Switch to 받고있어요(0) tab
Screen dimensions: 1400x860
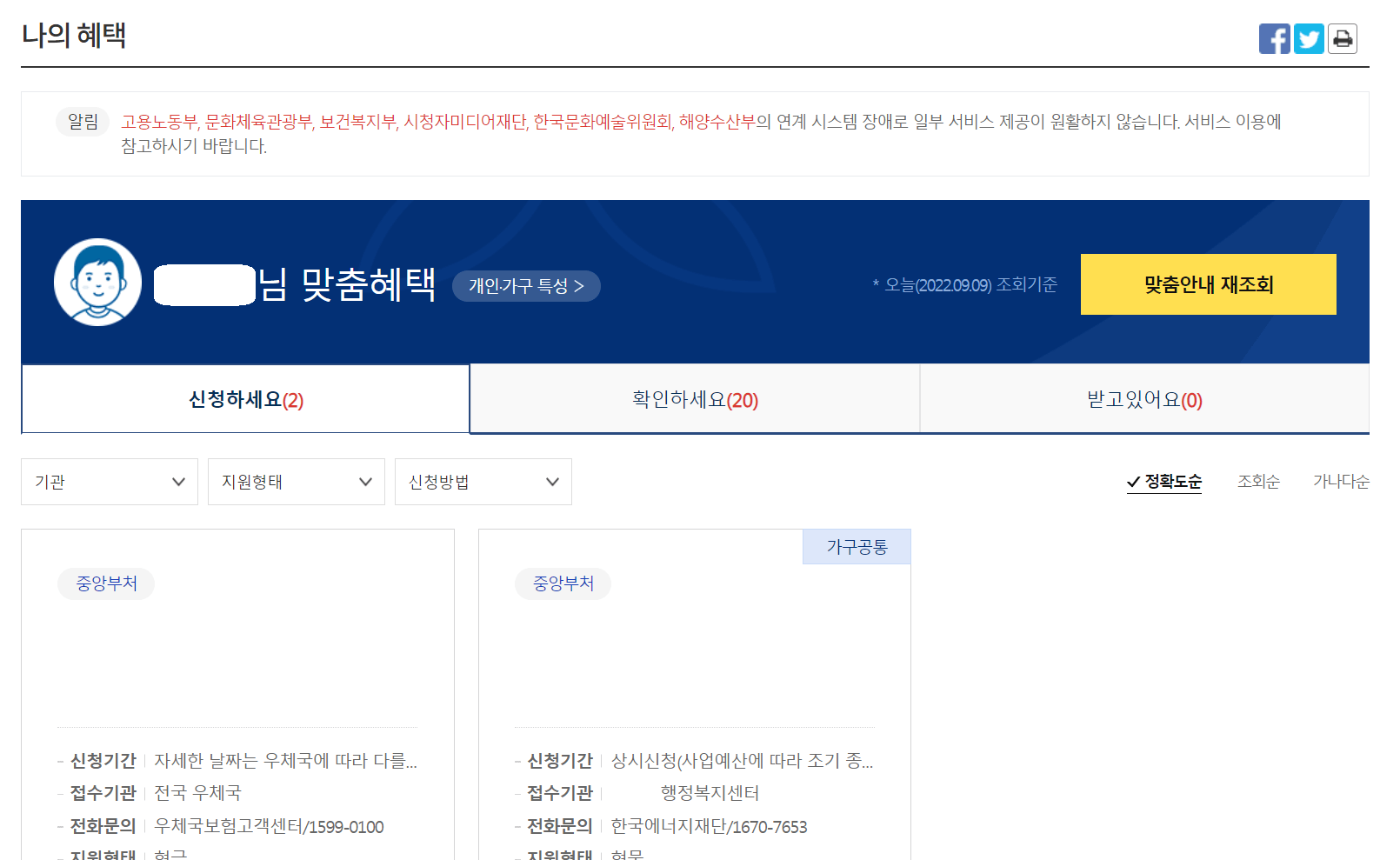click(1144, 399)
